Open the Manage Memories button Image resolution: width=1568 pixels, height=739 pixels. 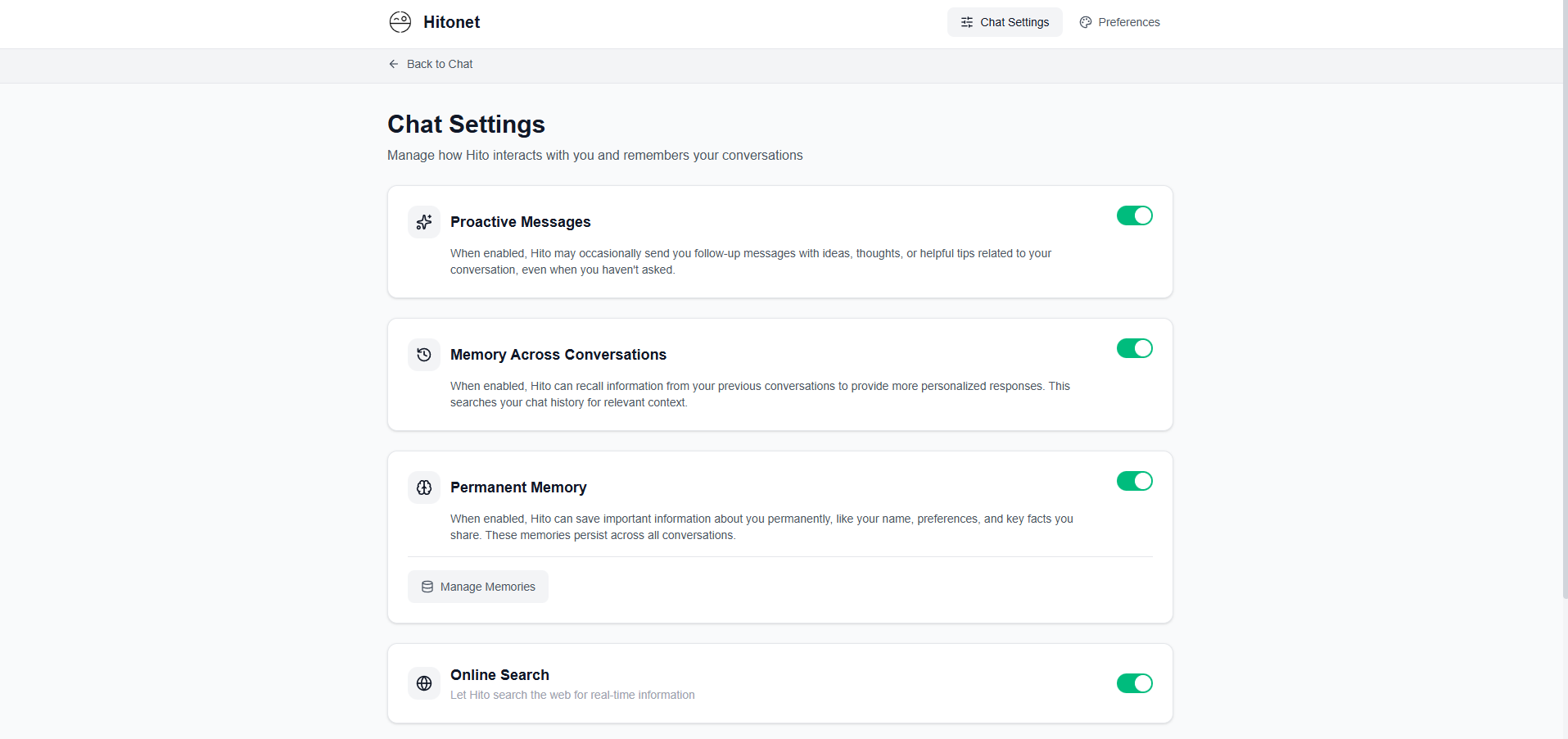478,587
